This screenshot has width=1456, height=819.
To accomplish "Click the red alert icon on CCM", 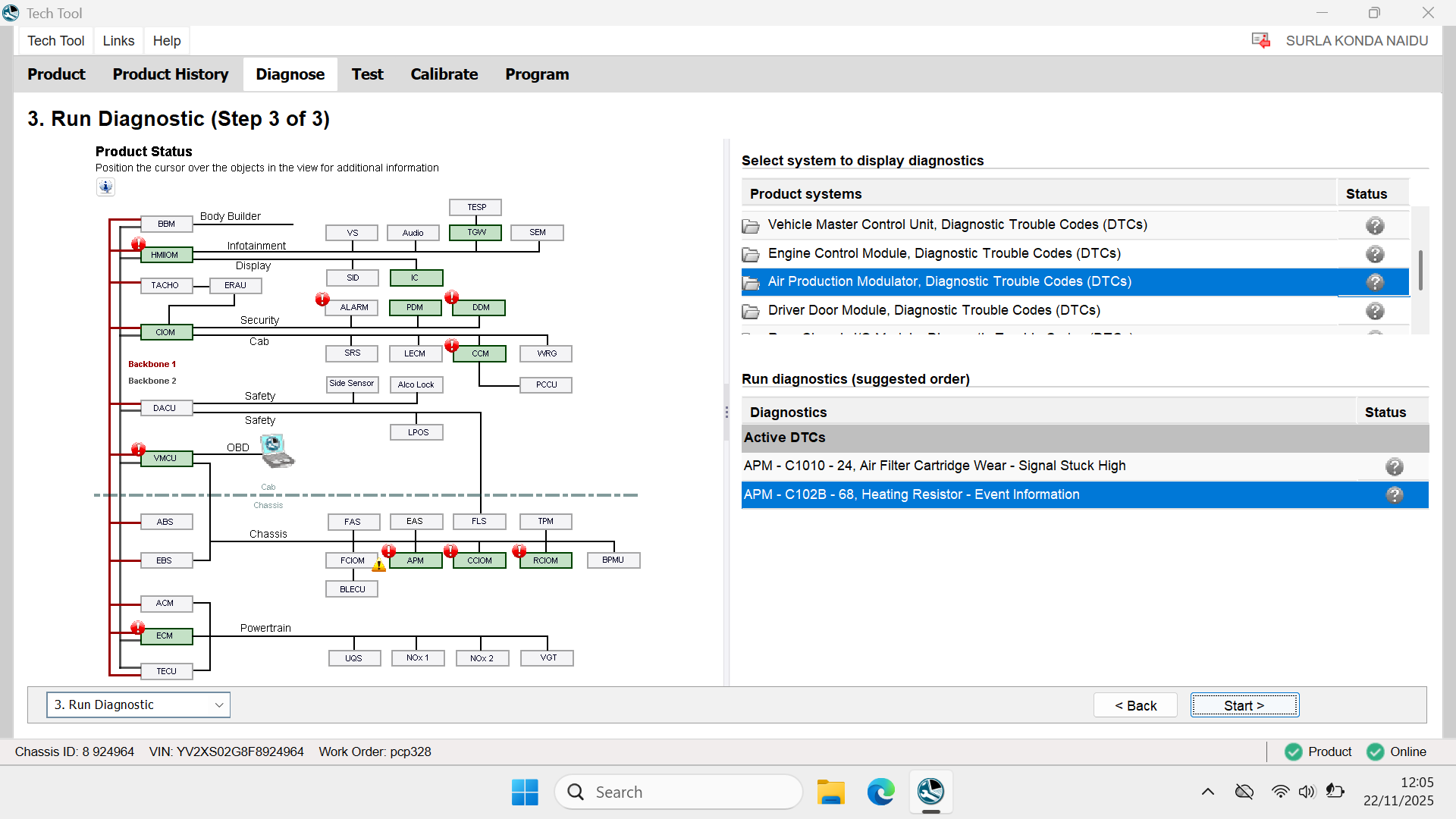I will (452, 346).
